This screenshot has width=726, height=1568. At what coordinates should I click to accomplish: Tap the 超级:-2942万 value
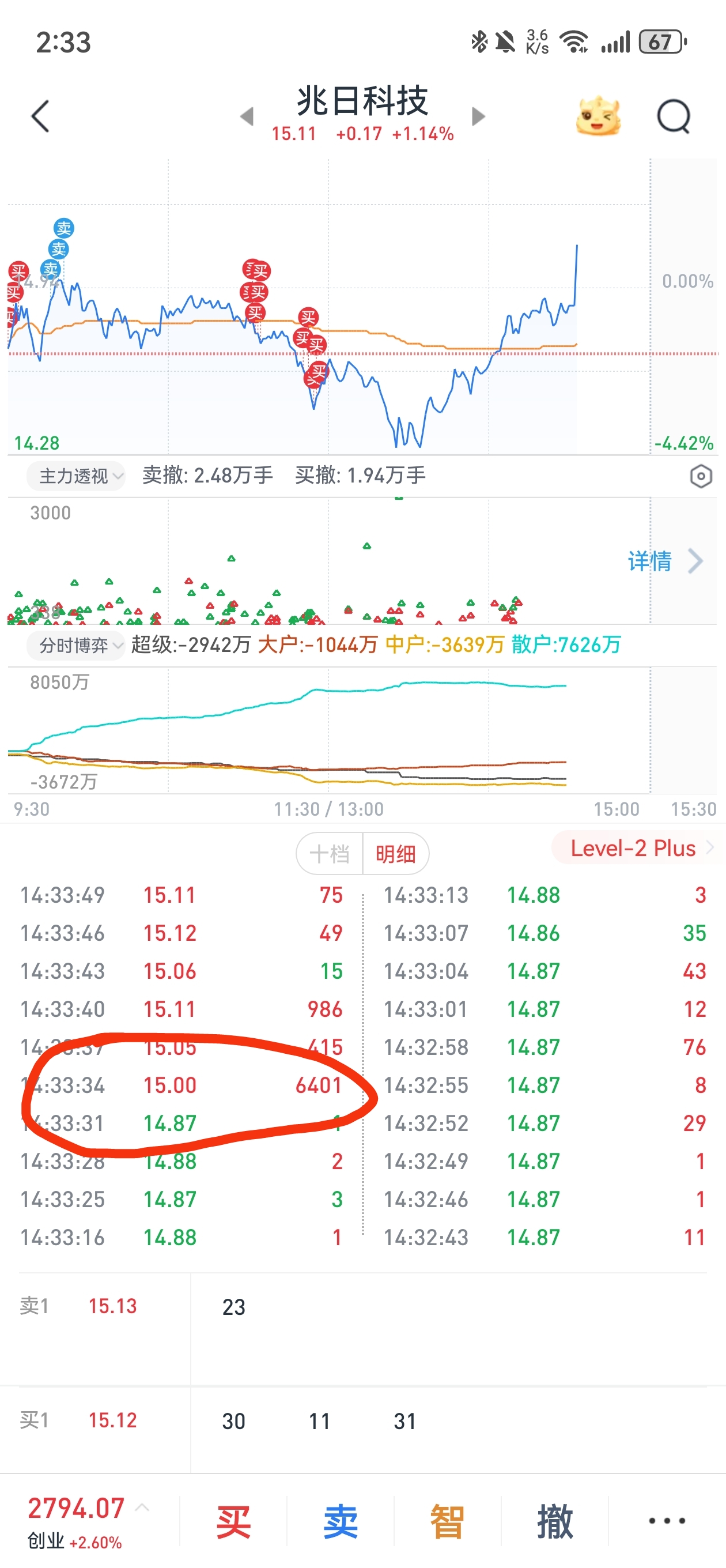tap(191, 644)
